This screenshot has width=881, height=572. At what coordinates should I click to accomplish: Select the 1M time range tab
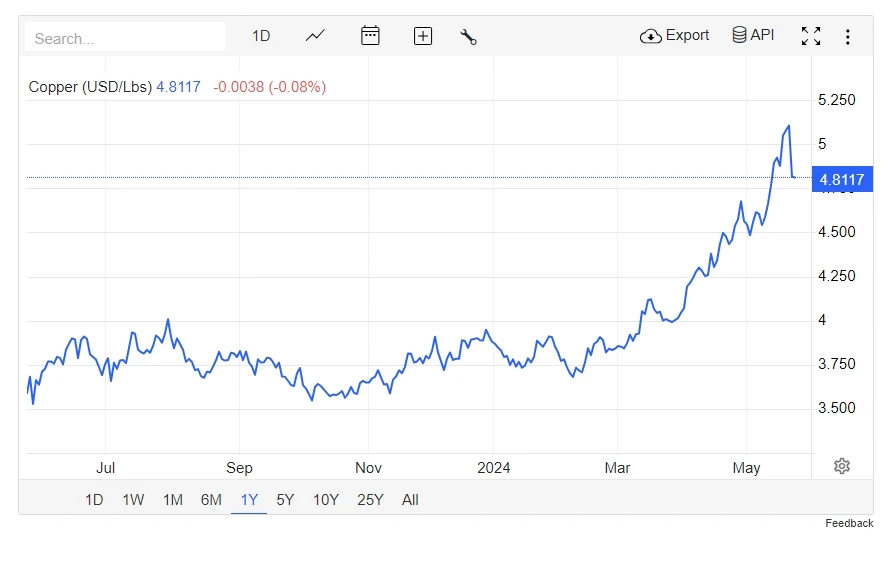point(172,500)
